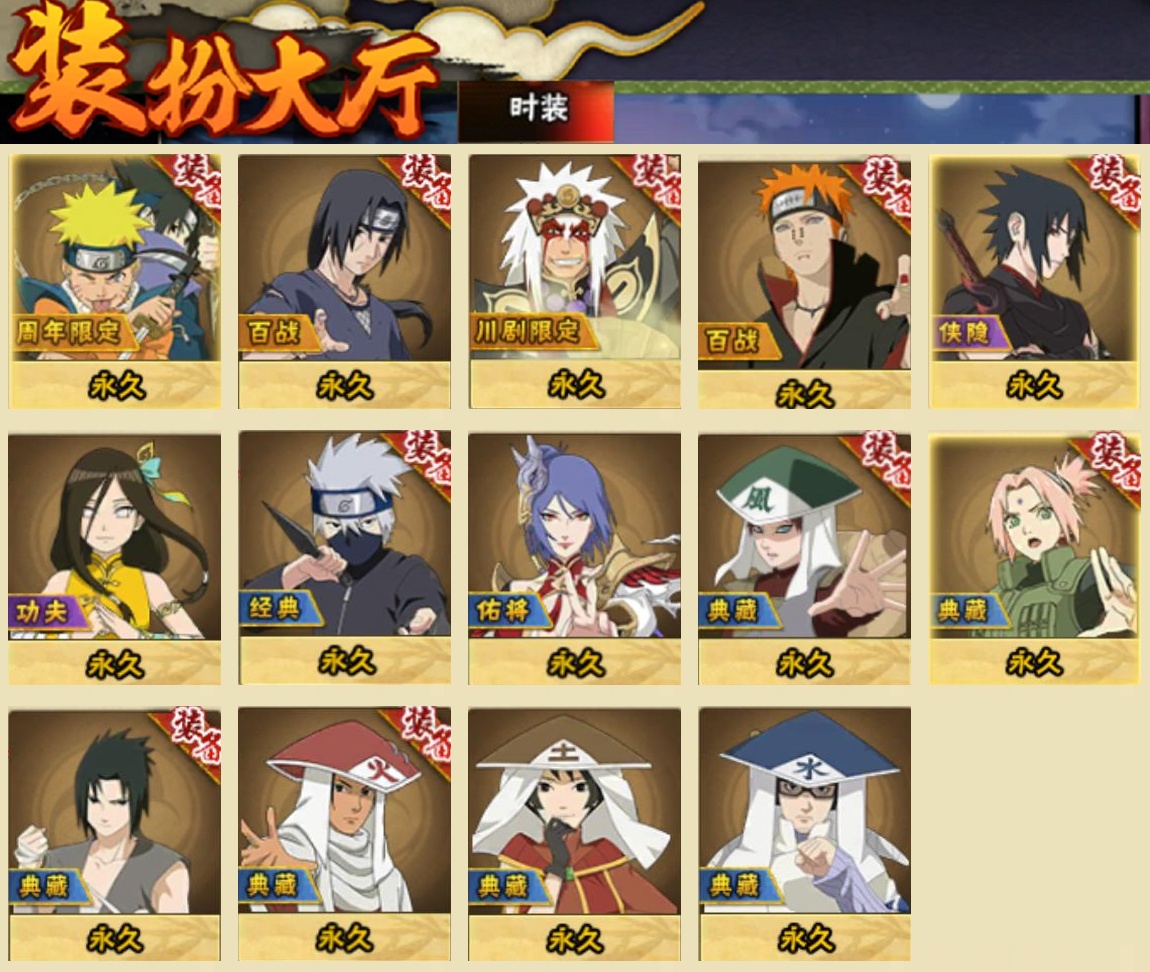Viewport: 1150px width, 972px height.
Task: Select the 典藏 costume with 土 hat
Action: pos(575,834)
